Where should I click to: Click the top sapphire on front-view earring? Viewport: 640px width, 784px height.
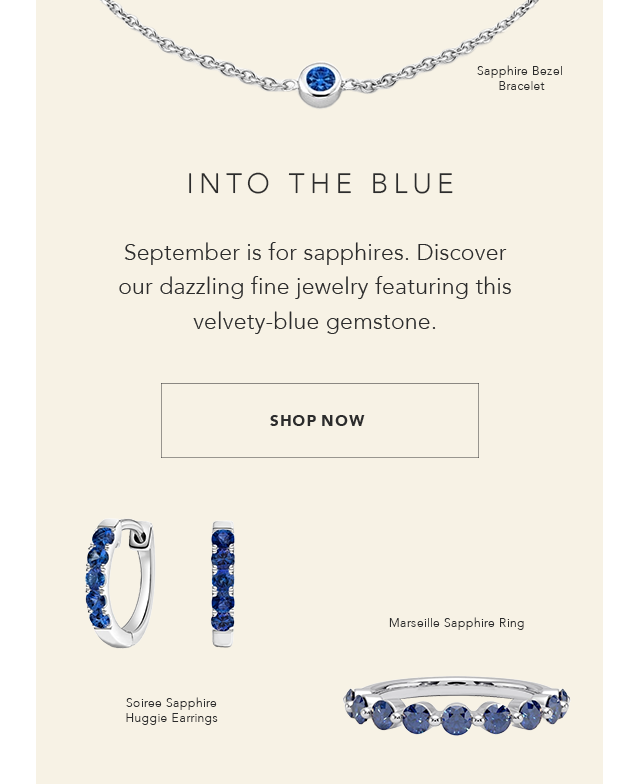222,539
